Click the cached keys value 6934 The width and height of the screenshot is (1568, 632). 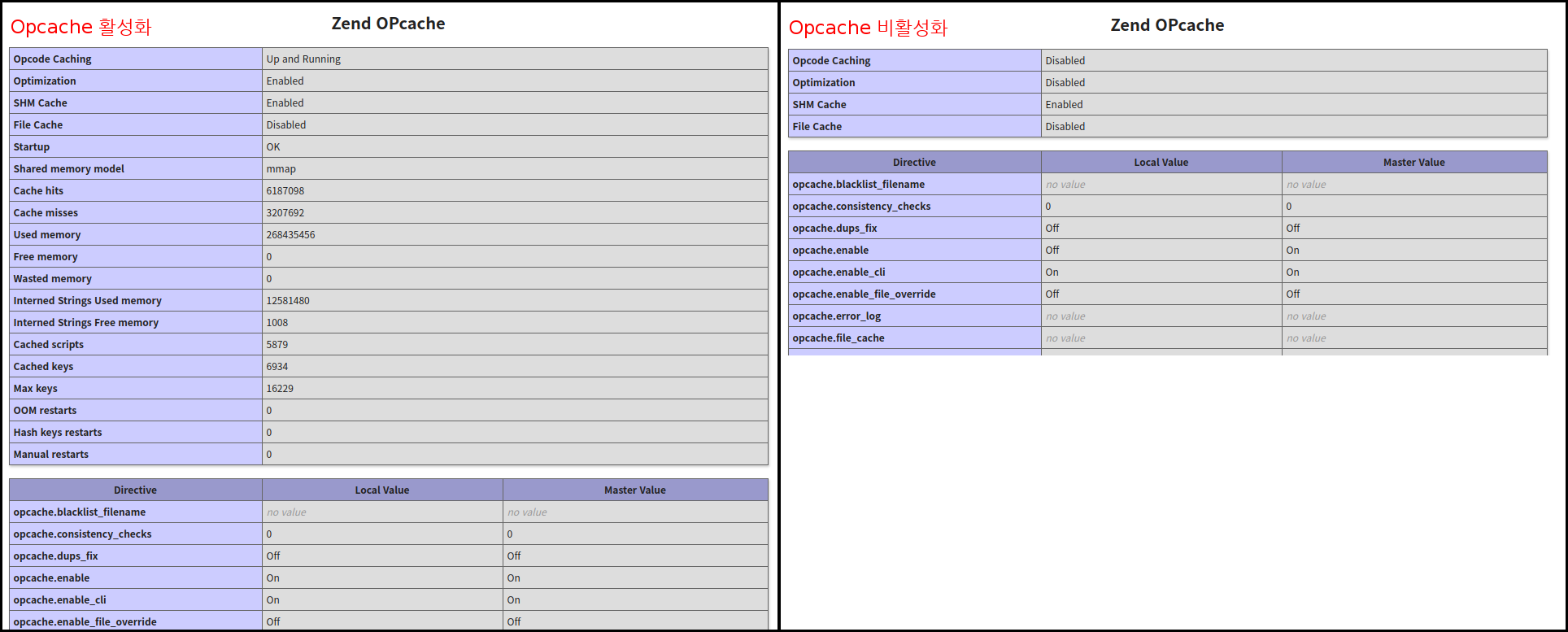click(277, 366)
